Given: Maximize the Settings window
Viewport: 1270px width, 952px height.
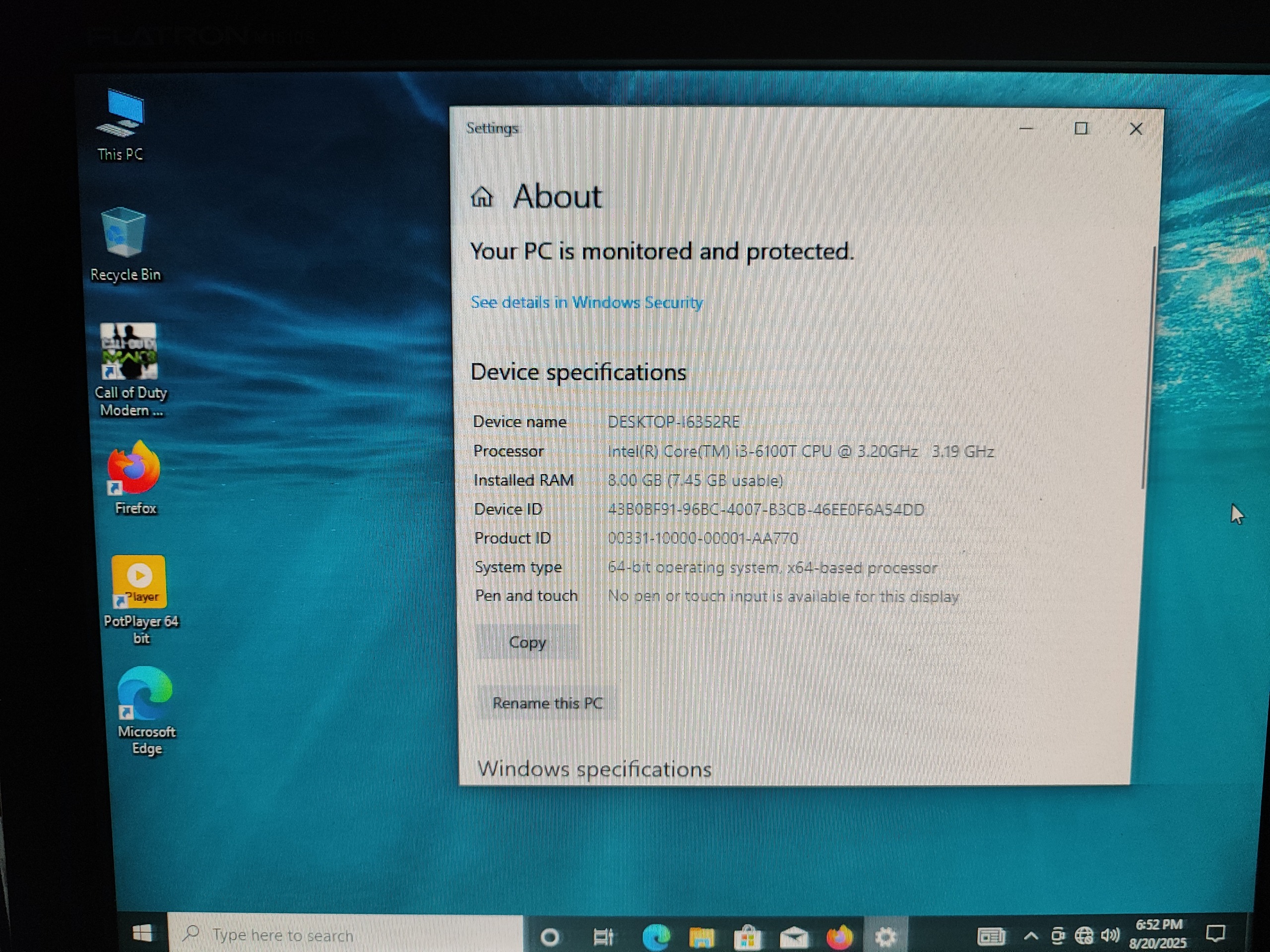Looking at the screenshot, I should coord(1081,128).
